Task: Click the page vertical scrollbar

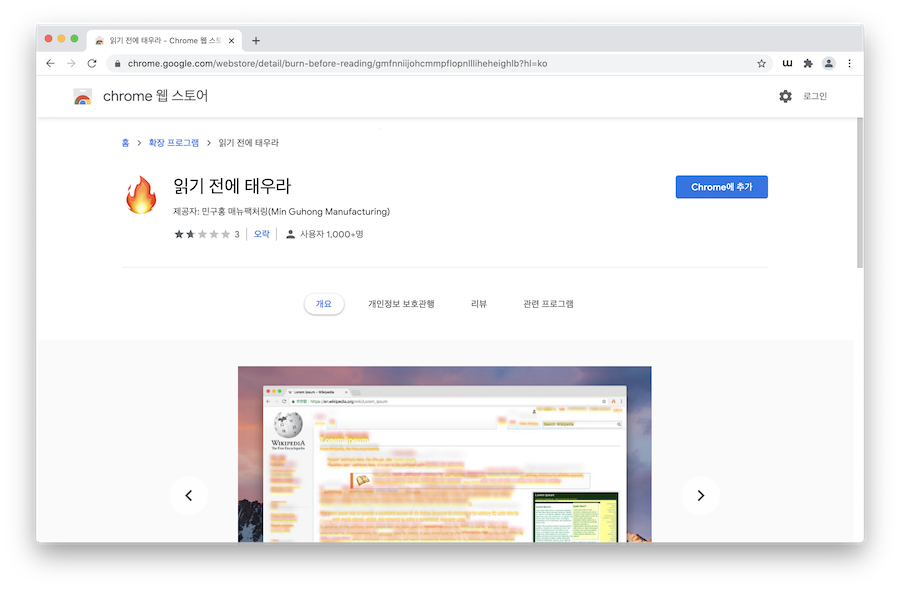Action: click(859, 193)
